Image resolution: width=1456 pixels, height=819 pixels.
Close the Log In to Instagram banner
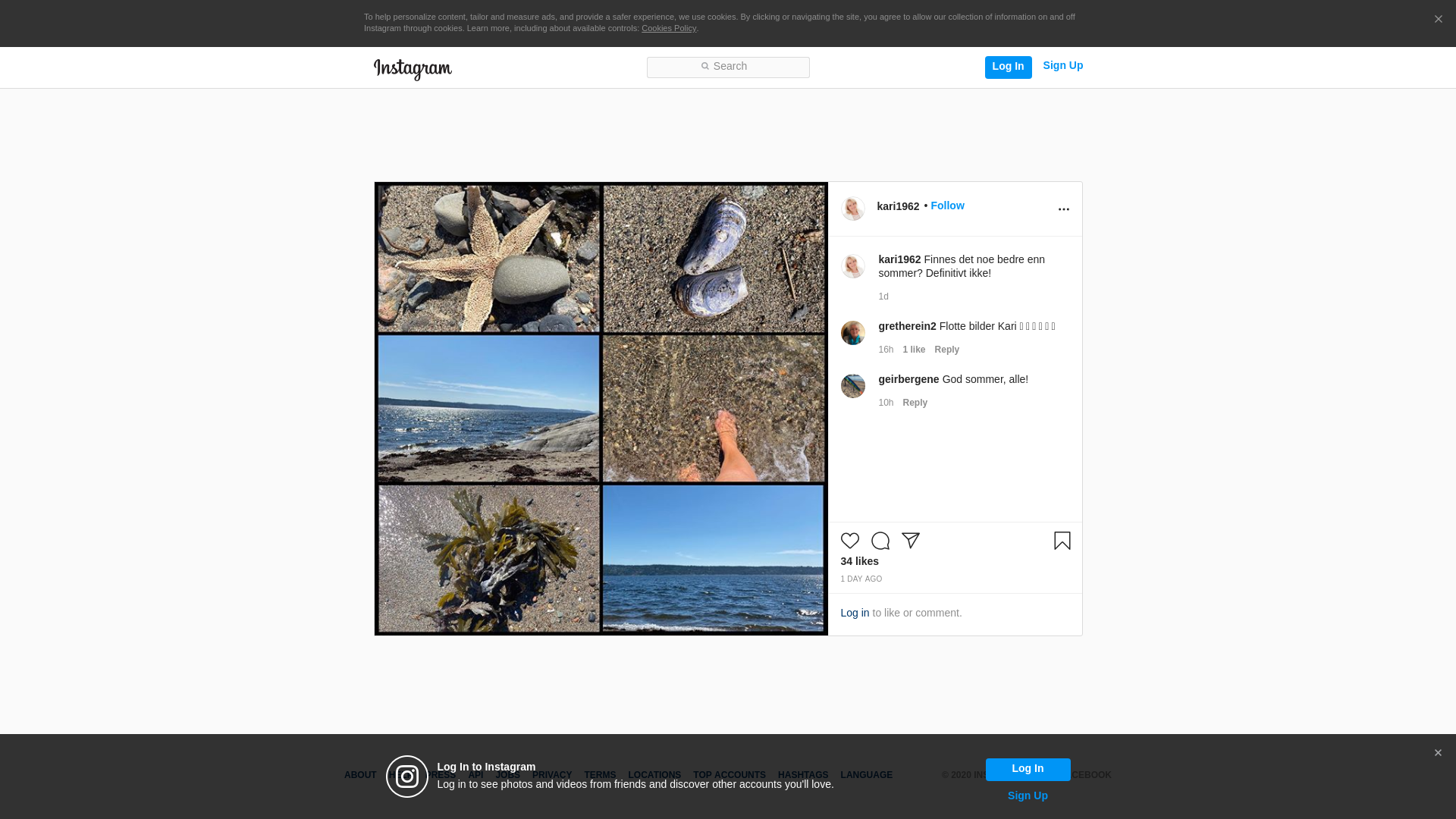[x=1438, y=753]
